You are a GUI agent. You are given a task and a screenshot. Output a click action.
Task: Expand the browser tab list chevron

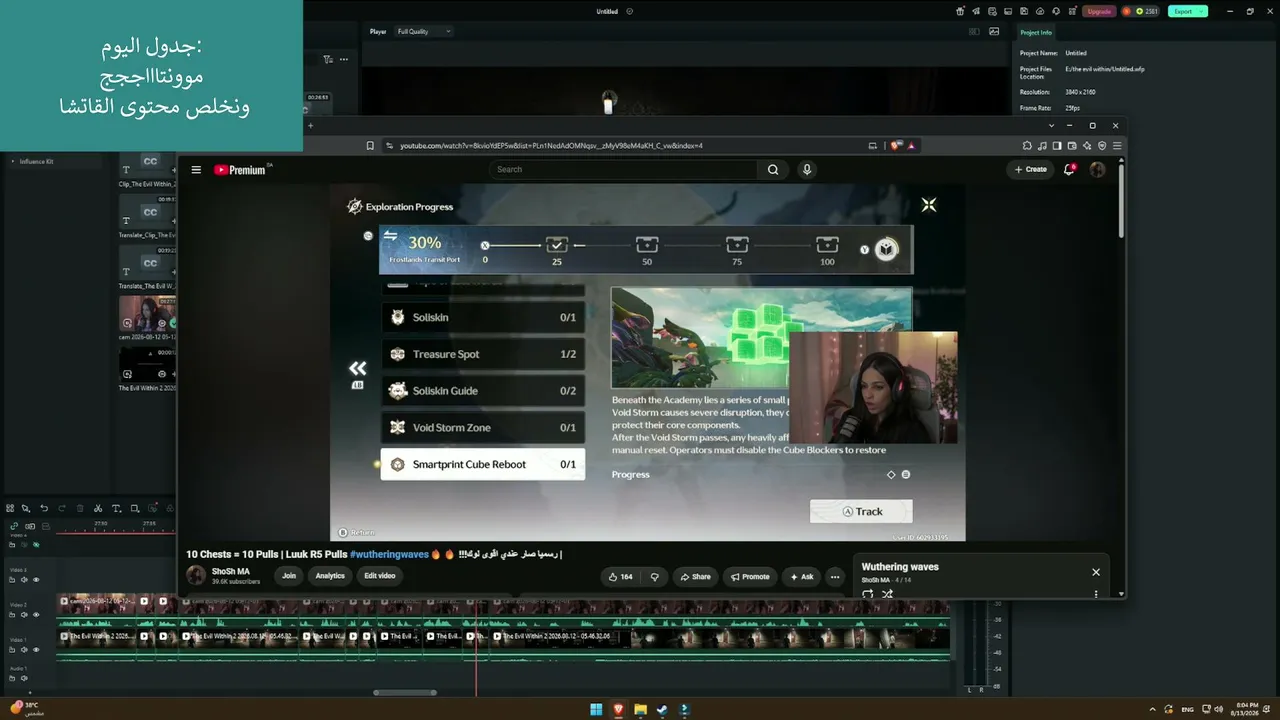click(x=1051, y=125)
